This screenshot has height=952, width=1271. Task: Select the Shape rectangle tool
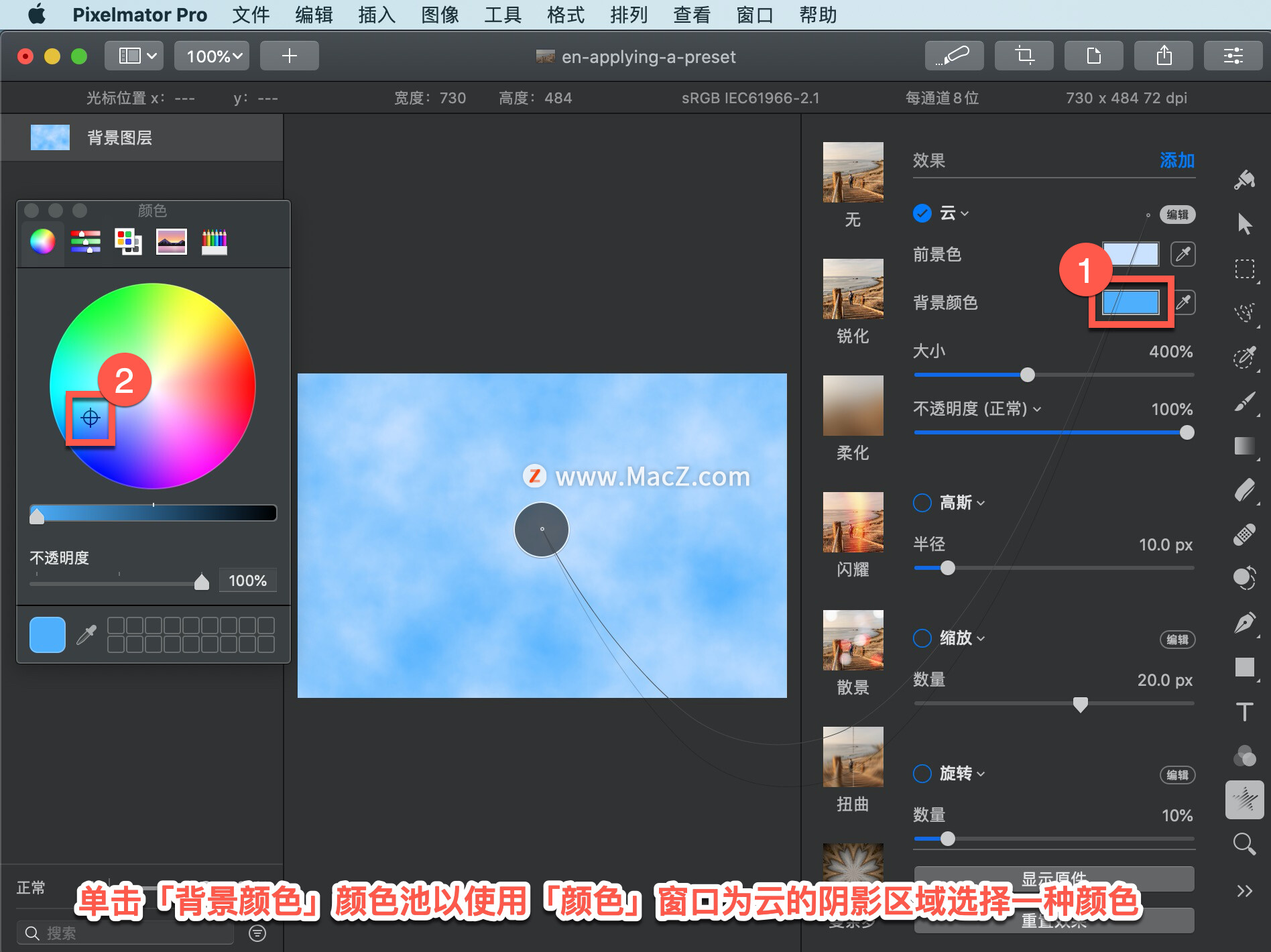coord(1245,667)
